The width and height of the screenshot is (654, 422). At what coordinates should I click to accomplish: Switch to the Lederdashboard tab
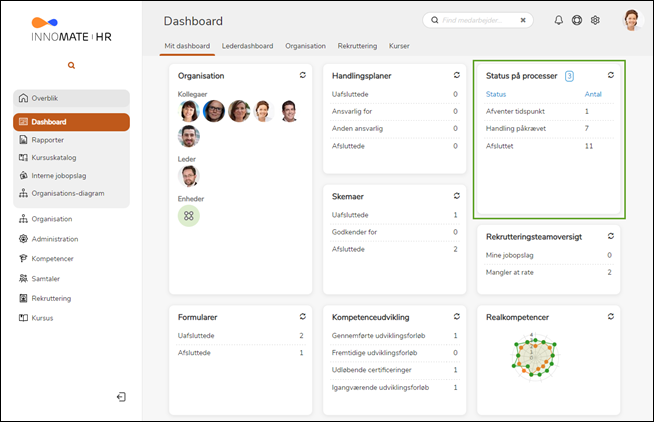click(x=246, y=46)
